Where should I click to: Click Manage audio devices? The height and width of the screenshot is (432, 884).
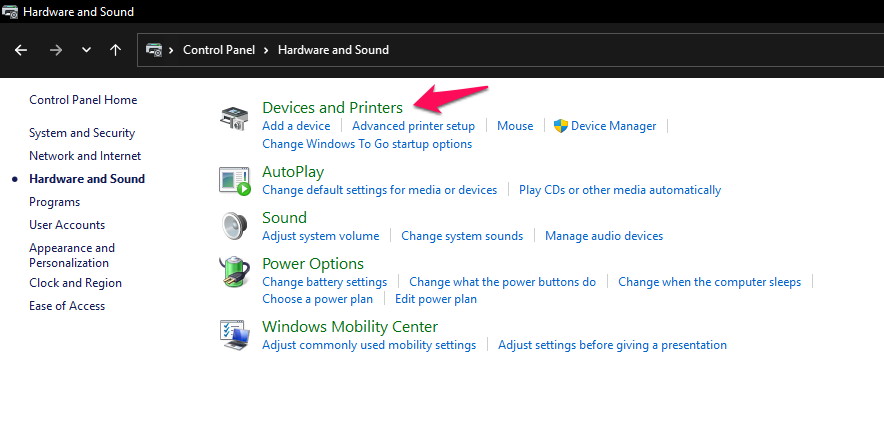click(x=604, y=236)
